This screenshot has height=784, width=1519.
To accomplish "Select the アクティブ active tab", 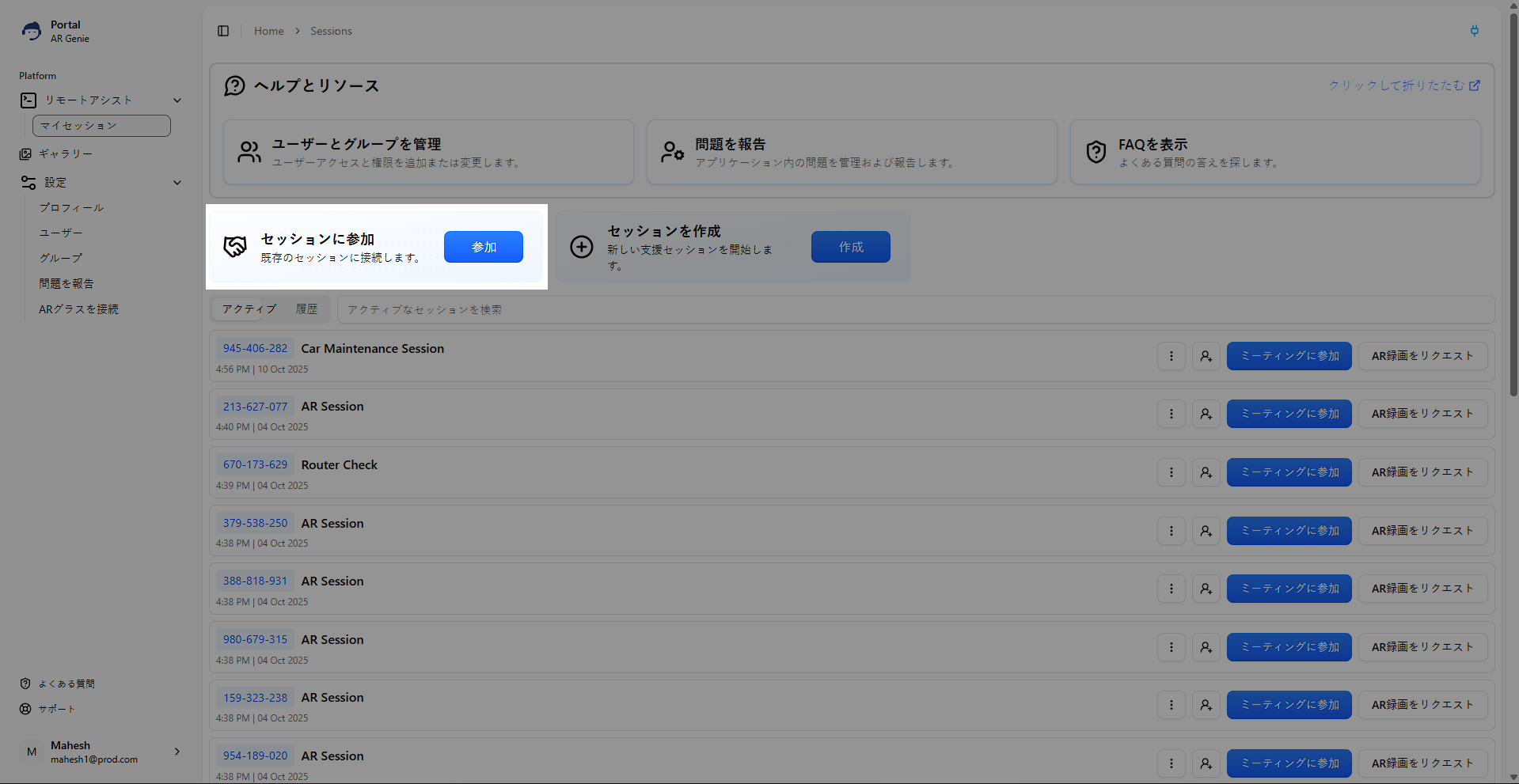I will point(249,309).
